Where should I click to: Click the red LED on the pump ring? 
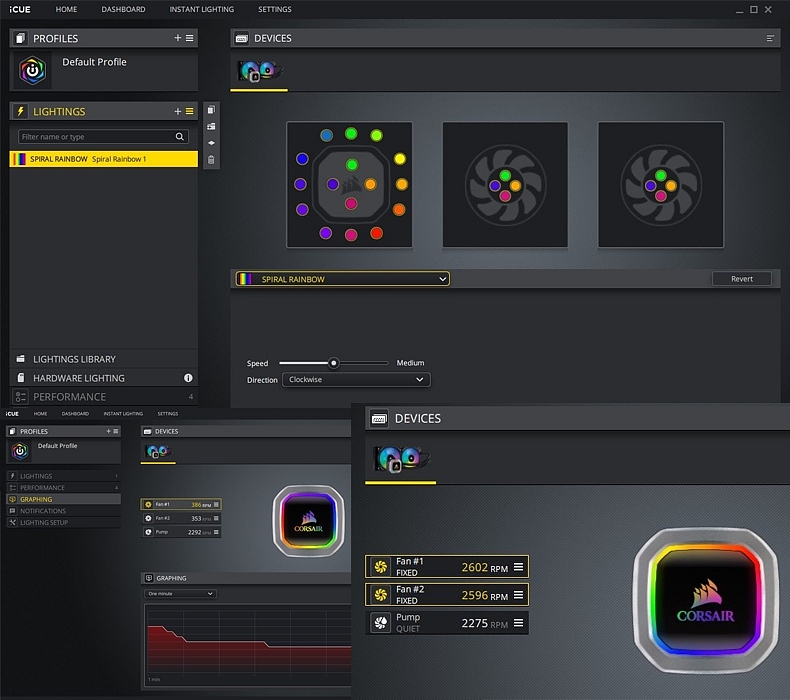tap(376, 233)
